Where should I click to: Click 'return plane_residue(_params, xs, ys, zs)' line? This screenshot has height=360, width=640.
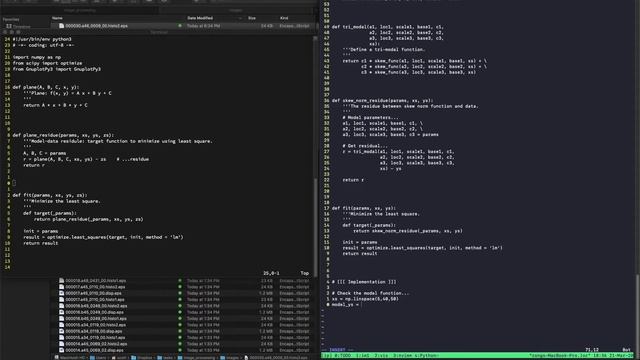89,219
